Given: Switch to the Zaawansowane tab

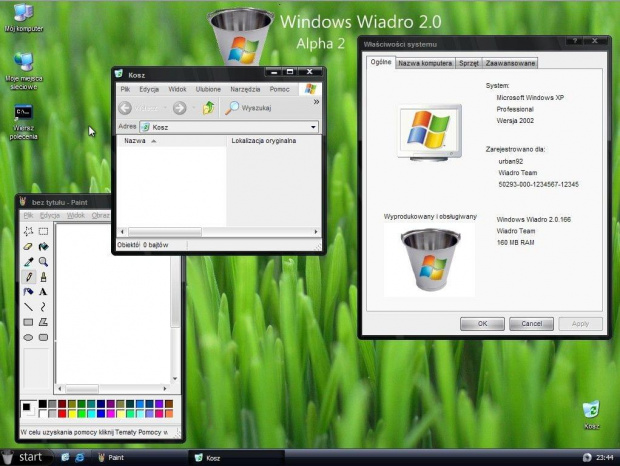Looking at the screenshot, I should (510, 63).
